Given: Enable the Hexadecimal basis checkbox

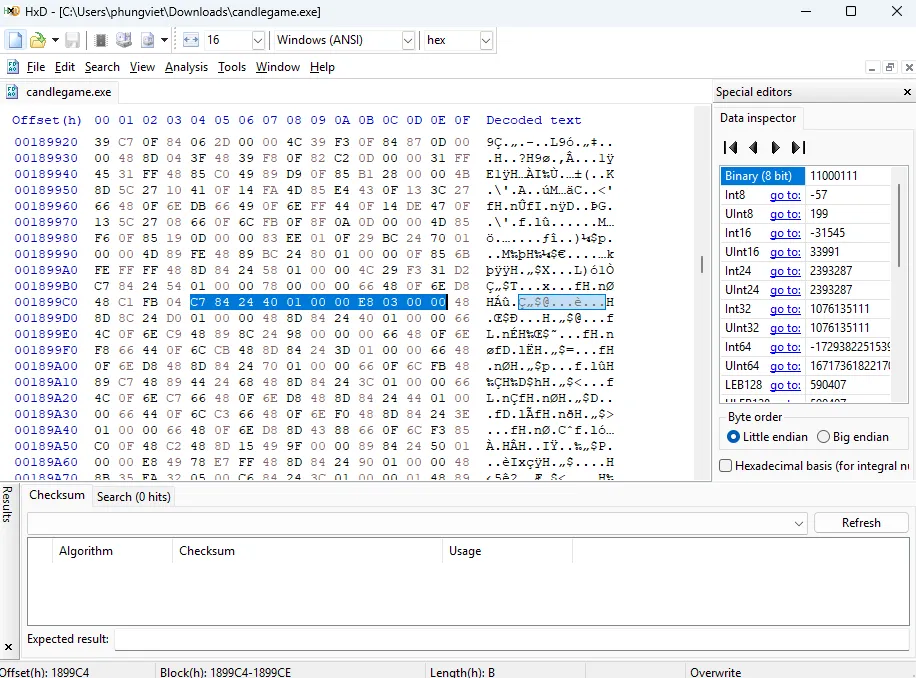Looking at the screenshot, I should click(726, 465).
